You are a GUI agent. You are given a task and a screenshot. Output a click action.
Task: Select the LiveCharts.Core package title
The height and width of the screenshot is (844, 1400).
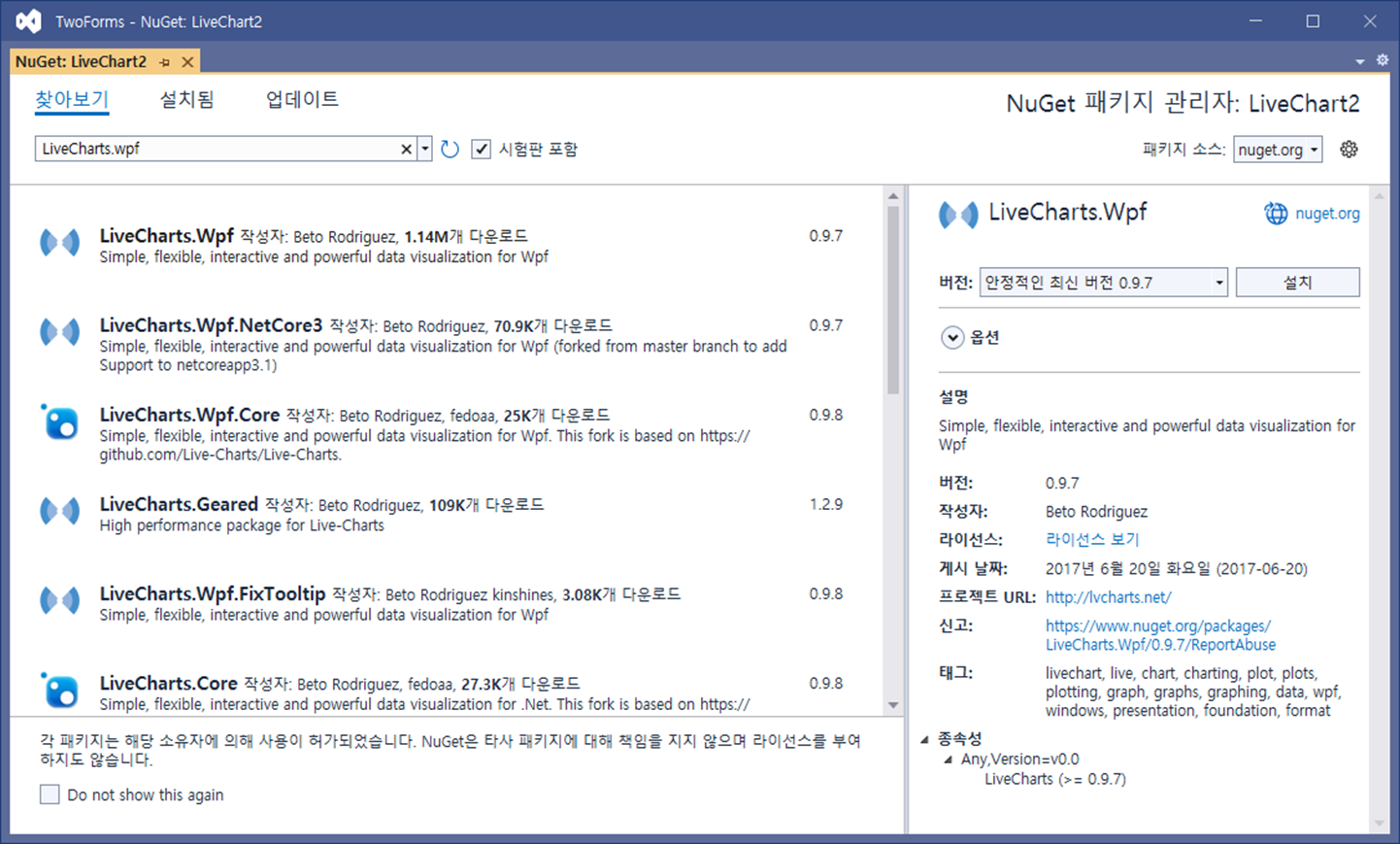tap(168, 683)
